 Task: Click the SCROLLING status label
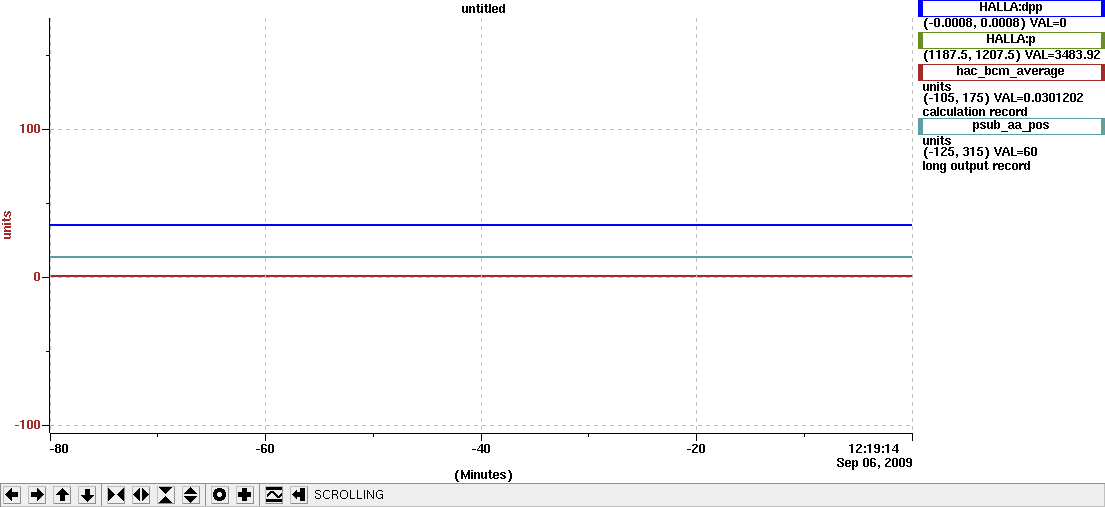349,495
